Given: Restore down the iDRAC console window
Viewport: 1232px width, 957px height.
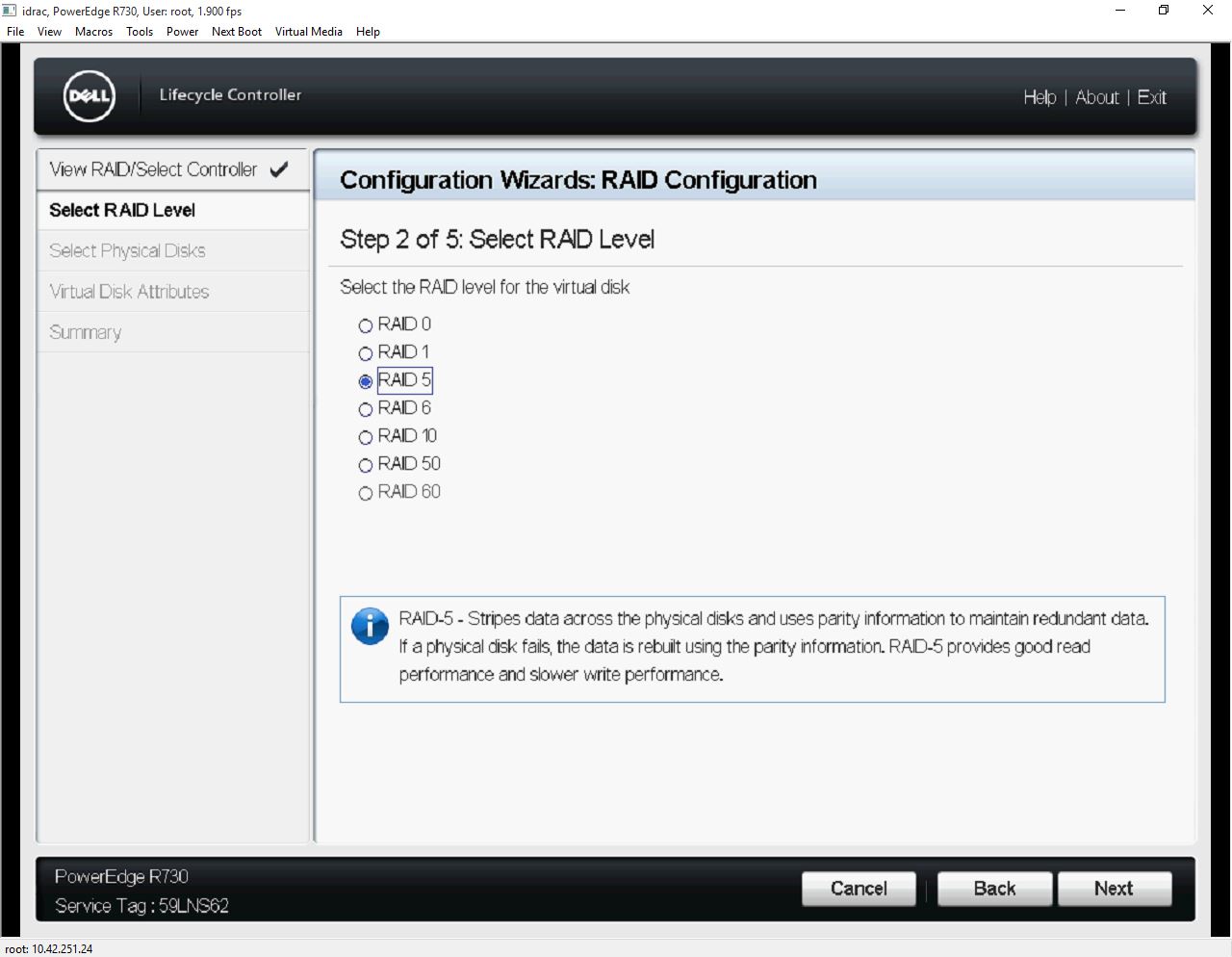Looking at the screenshot, I should point(1164,11).
